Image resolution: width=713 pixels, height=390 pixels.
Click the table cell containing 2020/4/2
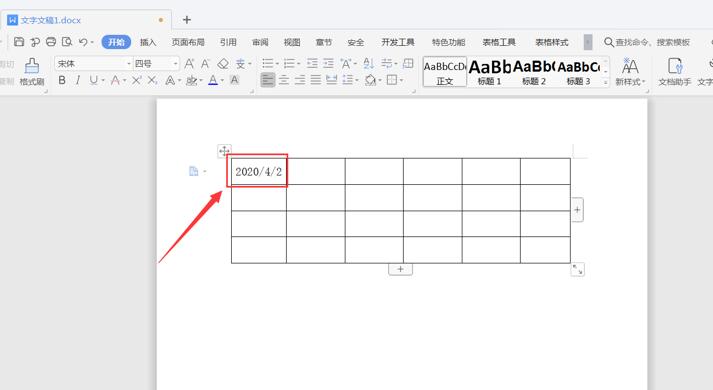point(259,171)
